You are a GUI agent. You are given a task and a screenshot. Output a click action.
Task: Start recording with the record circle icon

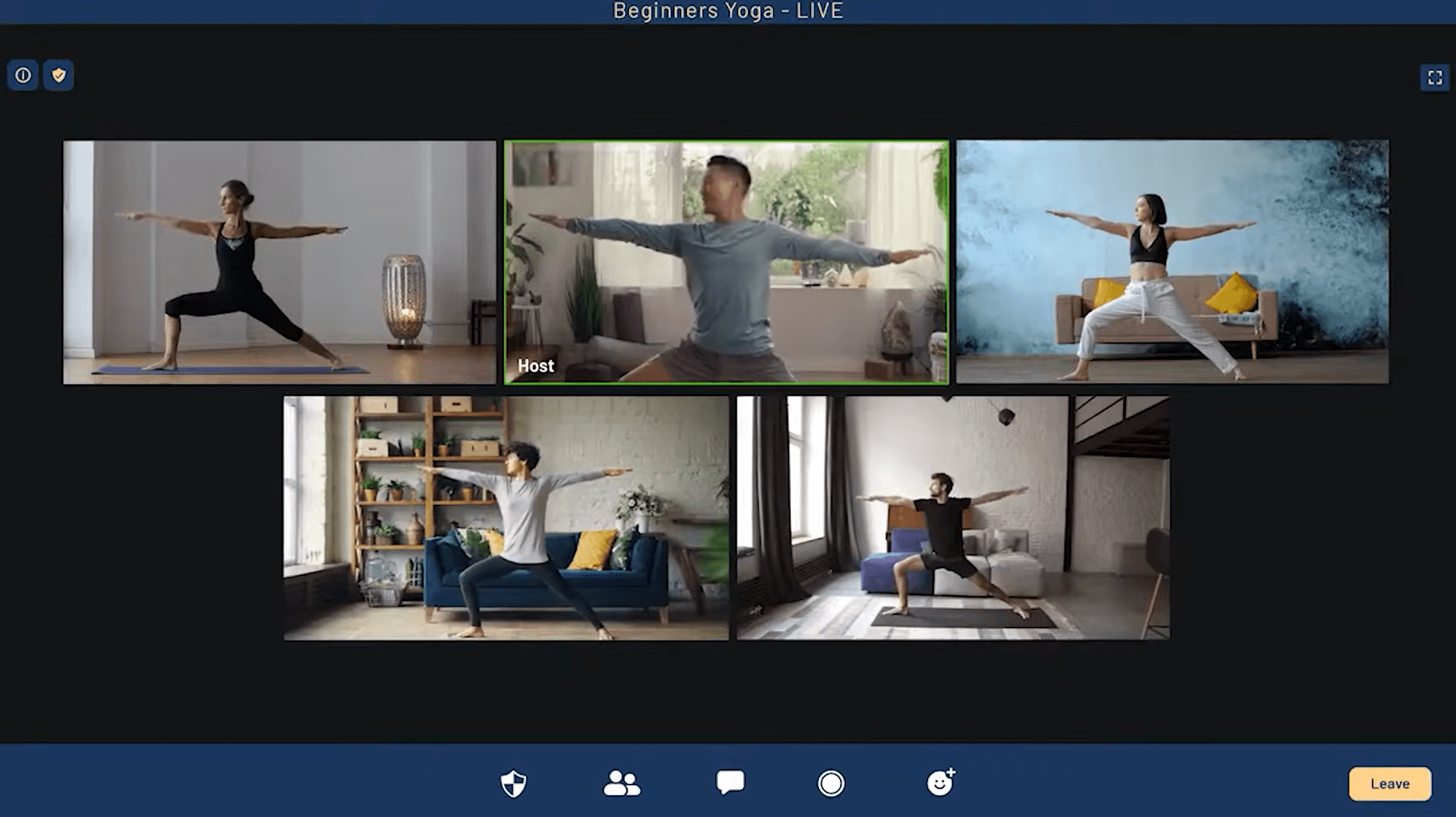[x=831, y=783]
